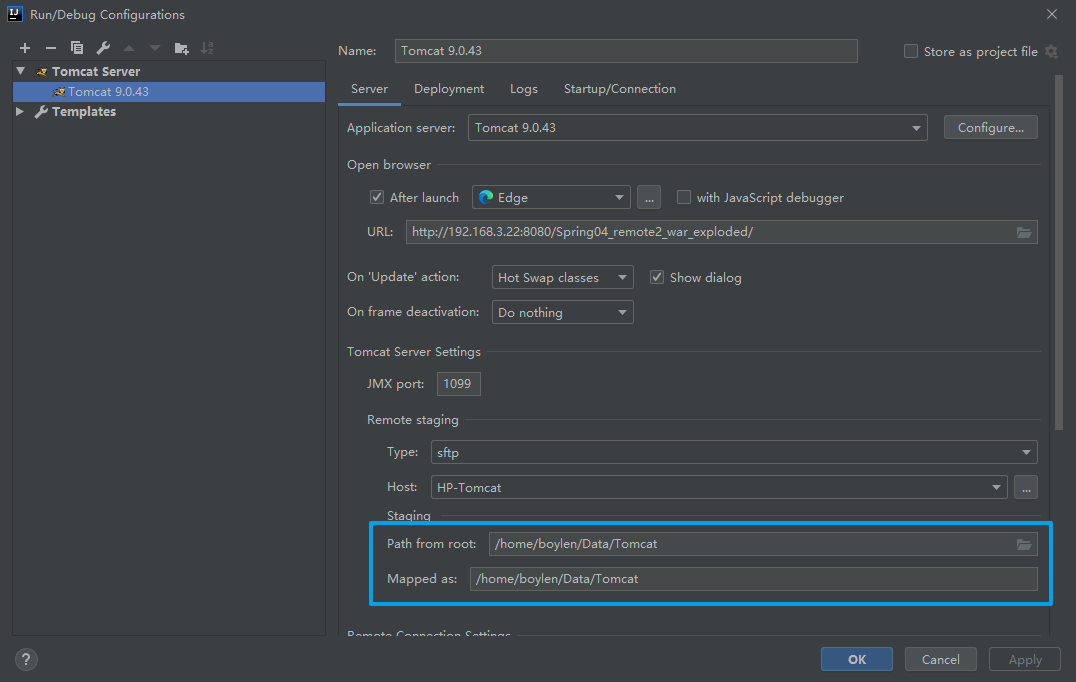Close the Run/Debug Configurations dialog

(1051, 14)
